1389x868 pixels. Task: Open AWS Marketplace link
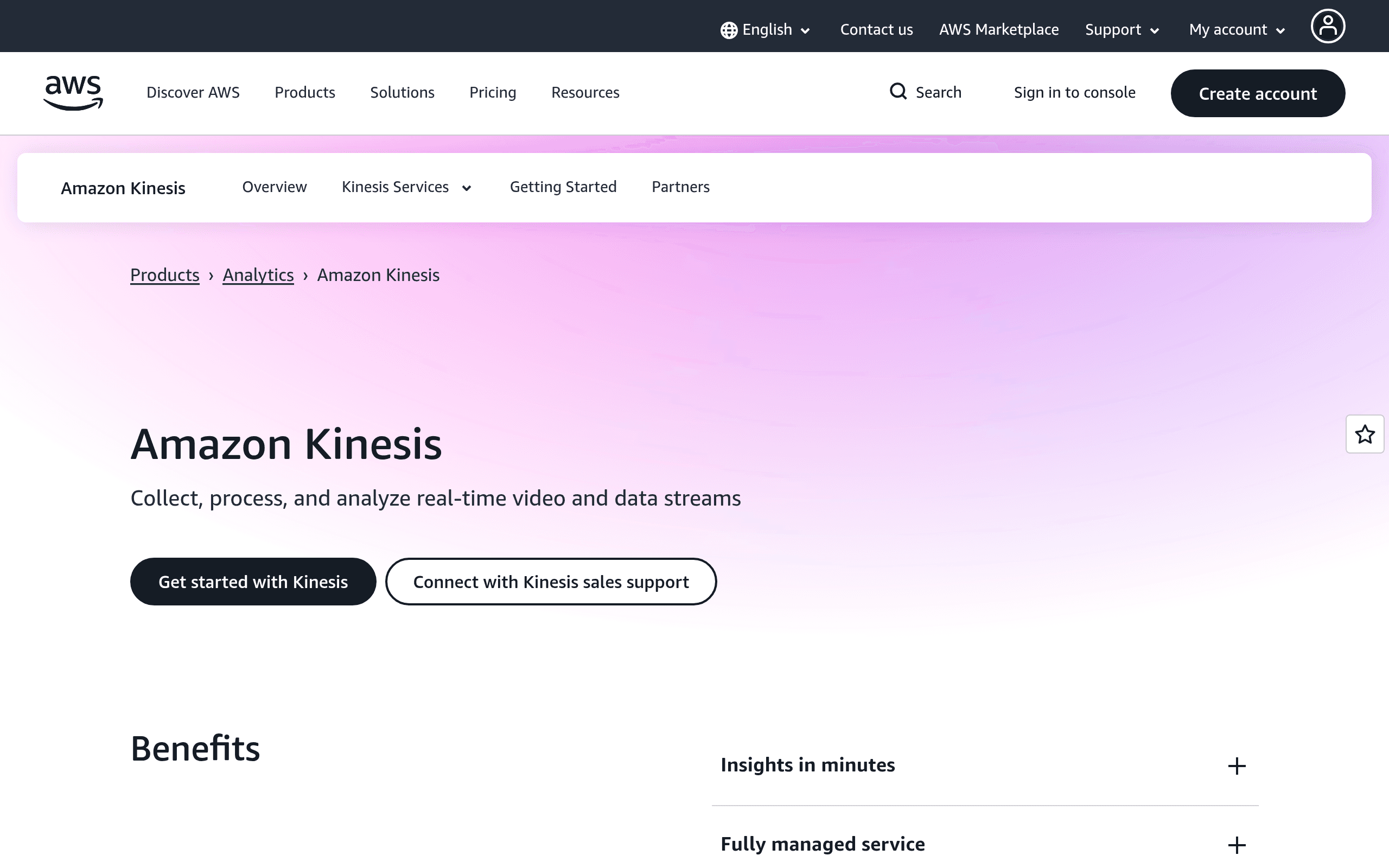coord(999,30)
